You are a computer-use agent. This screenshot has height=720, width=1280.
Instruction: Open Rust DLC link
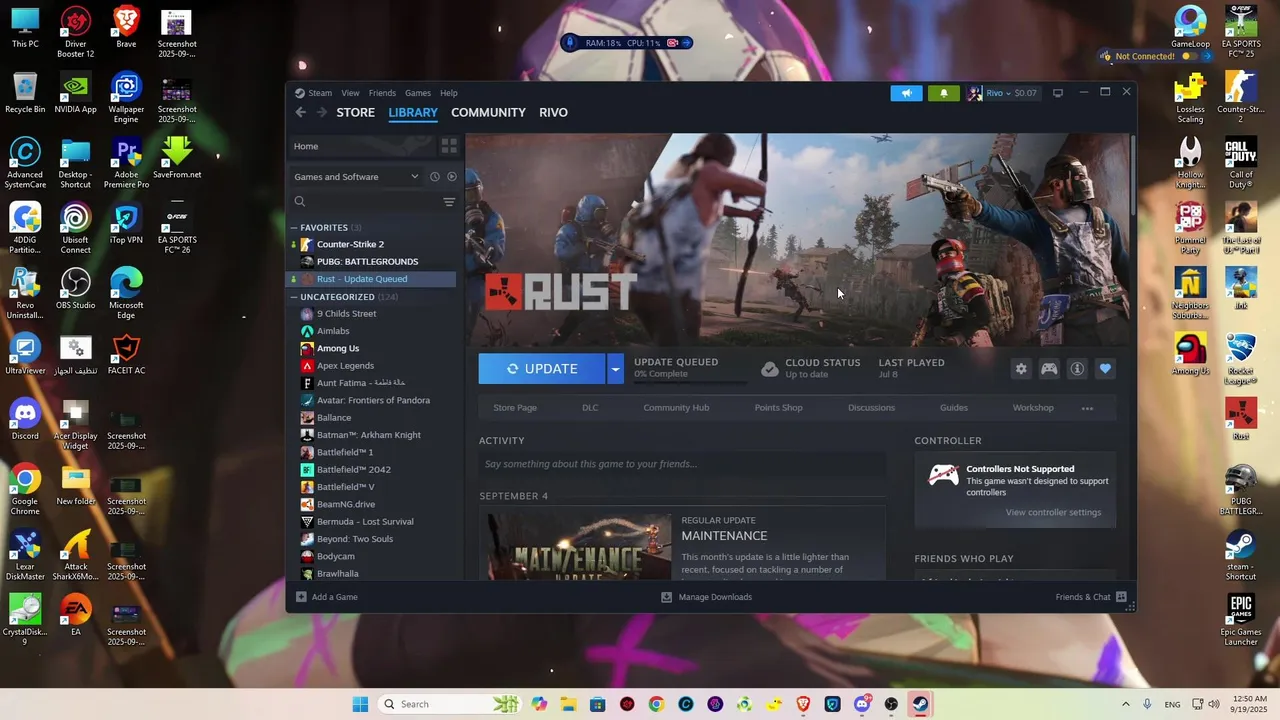point(590,408)
